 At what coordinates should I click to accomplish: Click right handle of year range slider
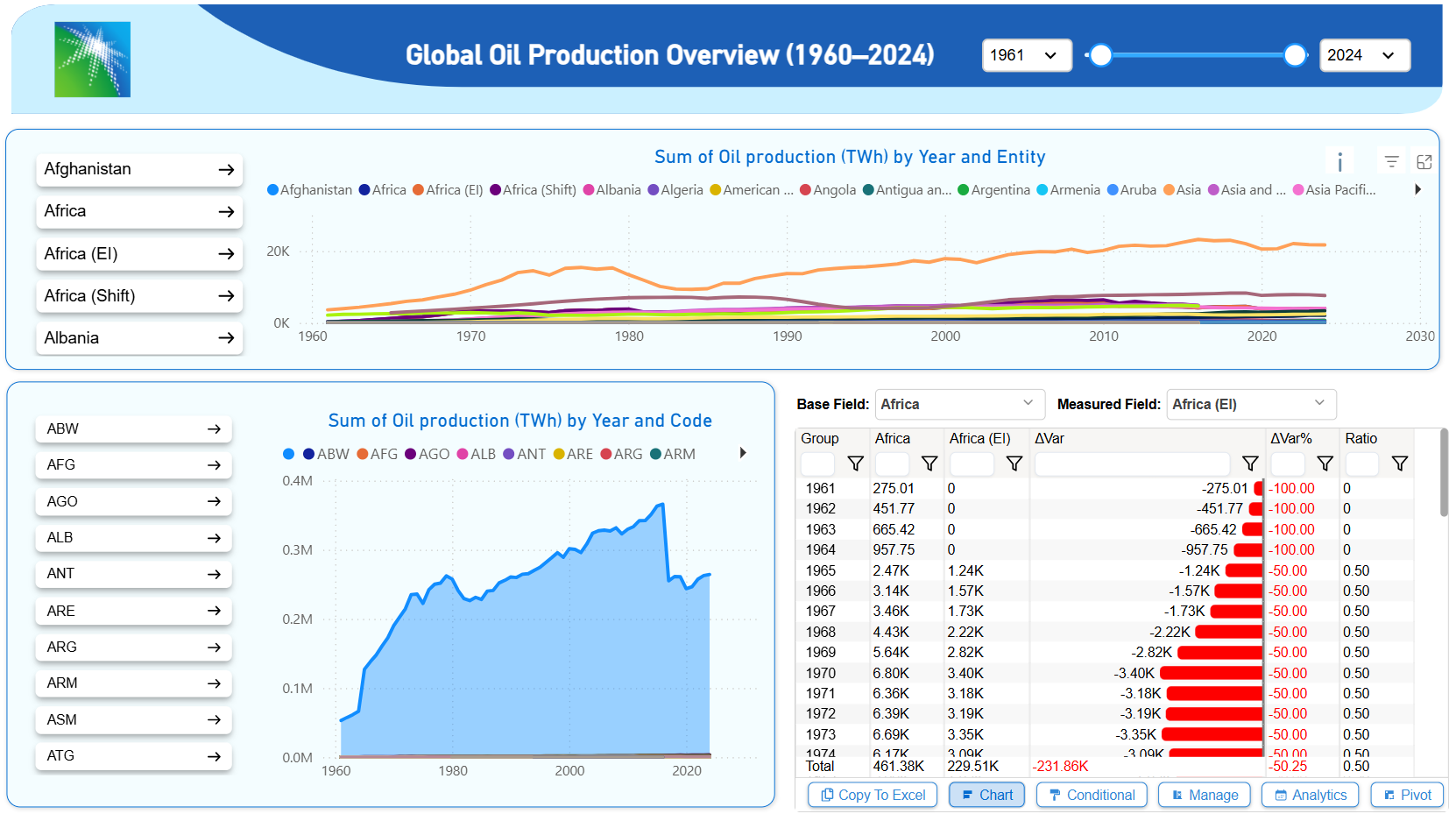pos(1295,55)
